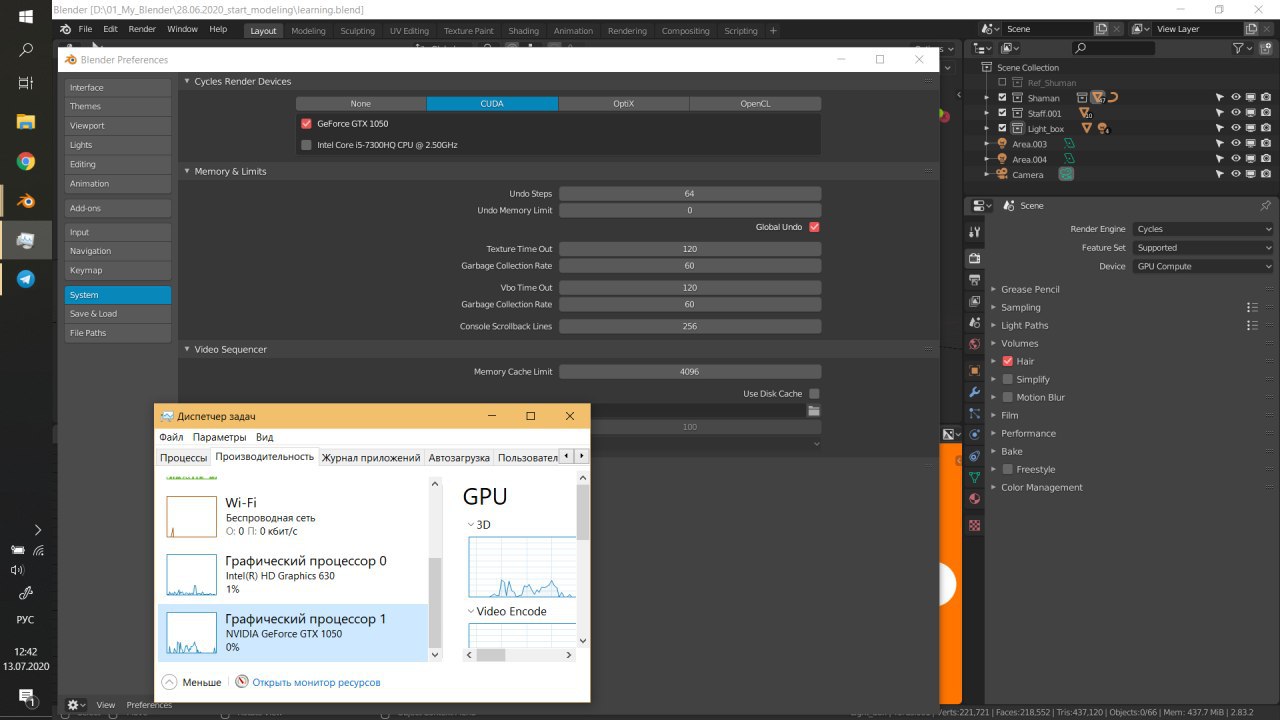Switch to the Sculpting workspace tab

(x=357, y=31)
